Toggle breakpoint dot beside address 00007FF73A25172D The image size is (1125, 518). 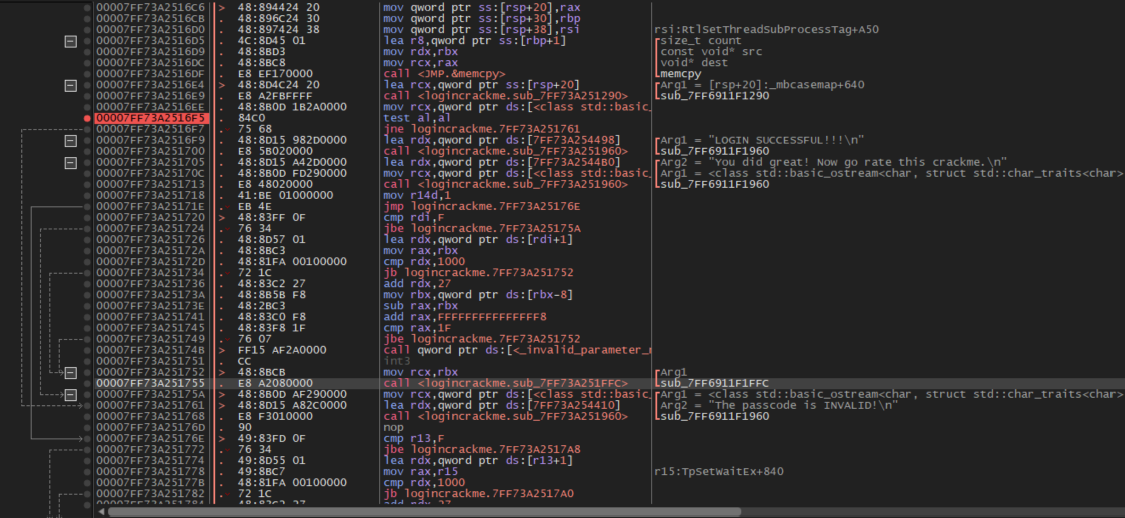pos(87,262)
